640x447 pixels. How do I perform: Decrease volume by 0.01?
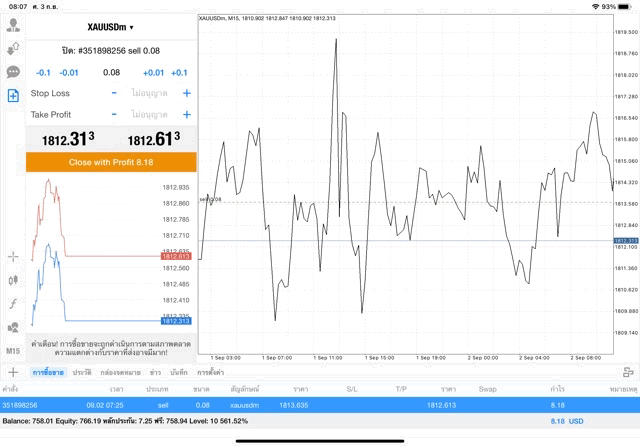pyautogui.click(x=69, y=73)
